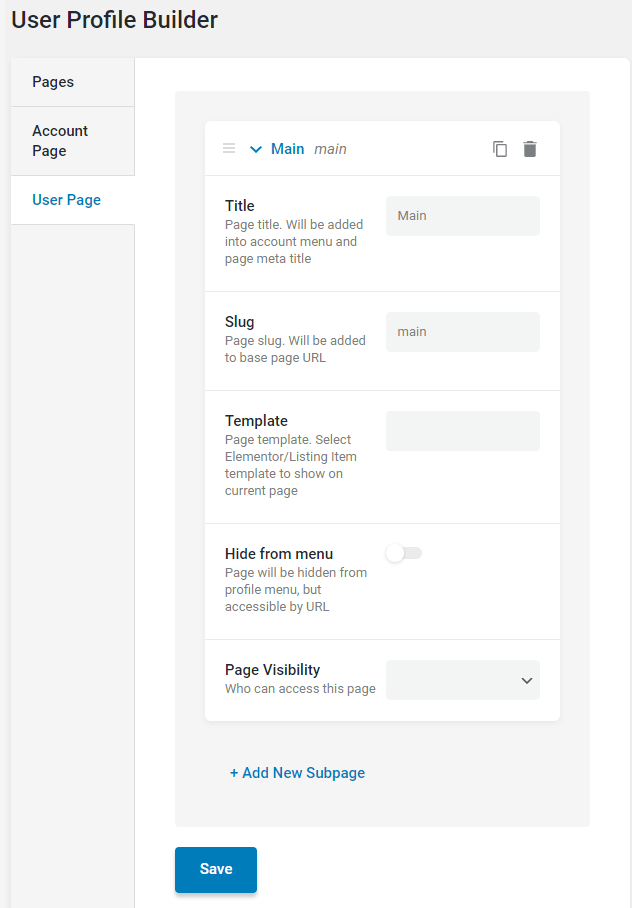Duplicate the Main subpage with copy icon
Viewport: 632px width, 908px height.
tap(500, 149)
